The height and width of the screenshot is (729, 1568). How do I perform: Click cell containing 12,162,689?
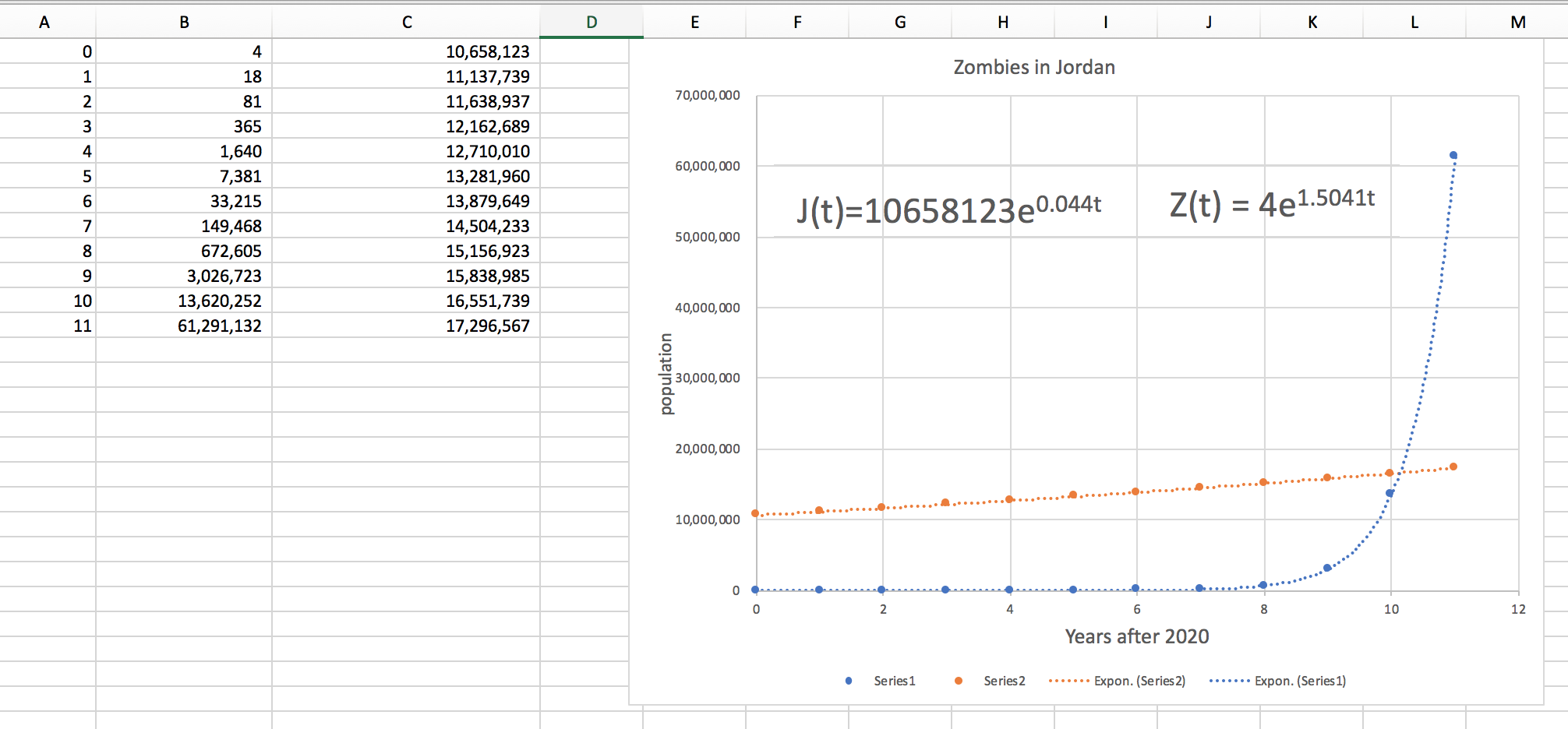point(406,126)
